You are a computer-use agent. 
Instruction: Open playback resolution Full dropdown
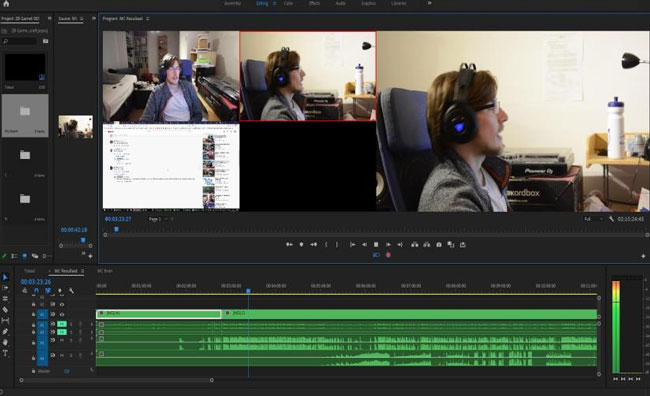(593, 219)
